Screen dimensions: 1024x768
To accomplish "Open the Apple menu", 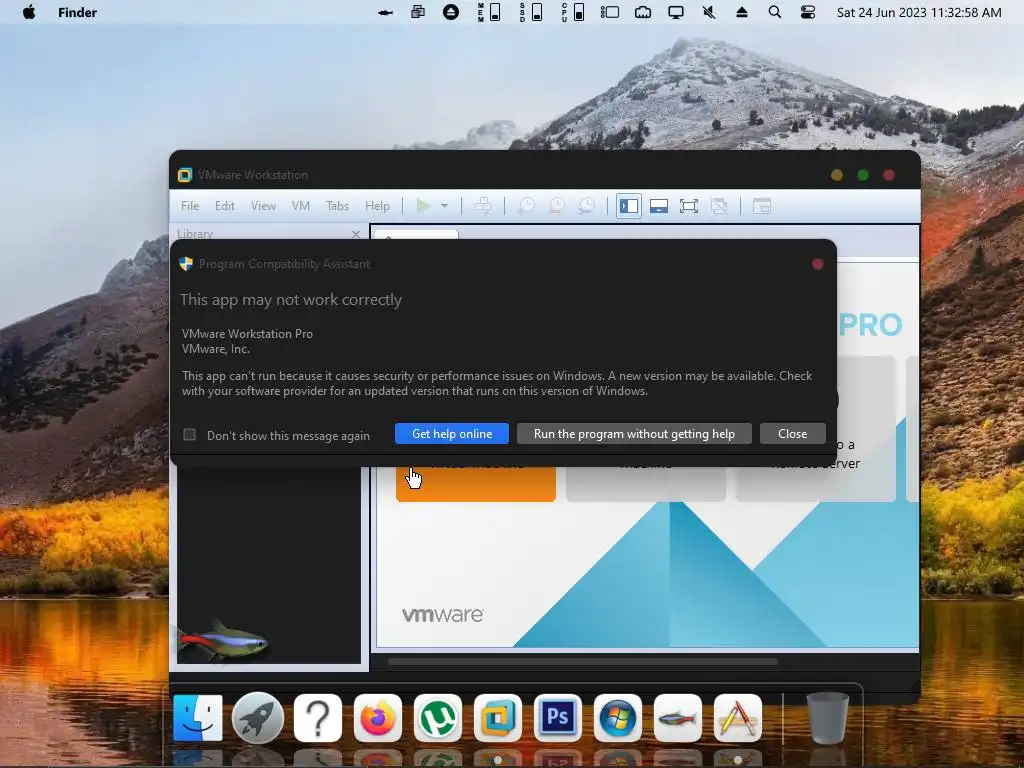I will (x=29, y=12).
